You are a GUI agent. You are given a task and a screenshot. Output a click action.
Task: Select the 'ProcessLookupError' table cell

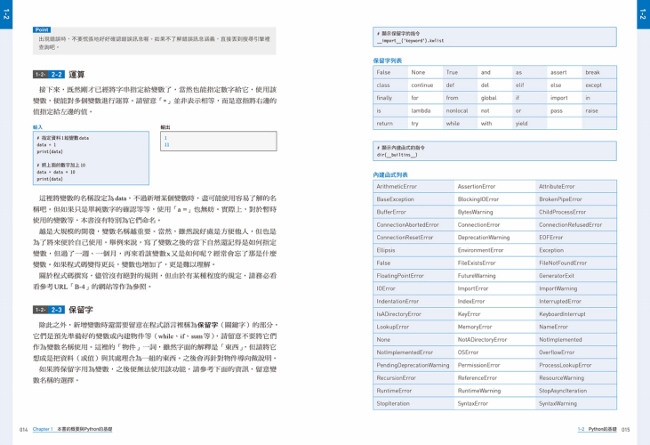point(576,365)
